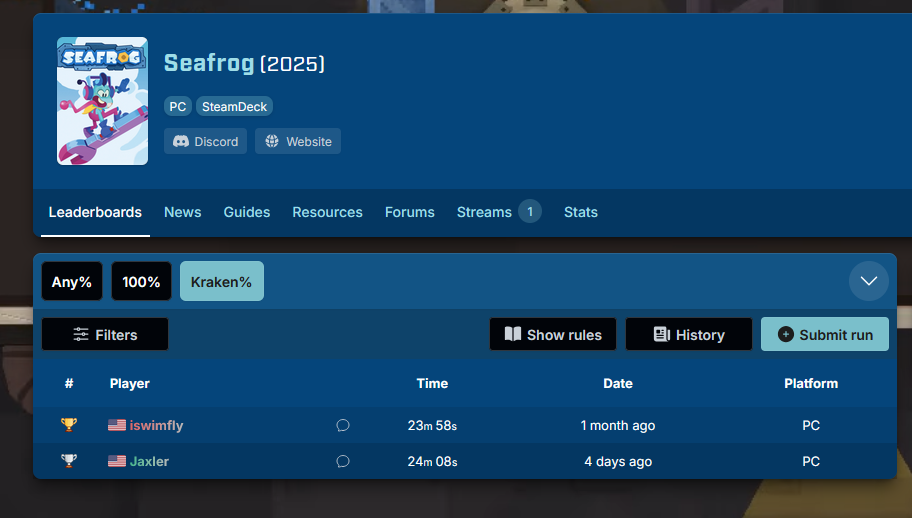
Task: Switch to the Leaderboards tab
Action: pyautogui.click(x=95, y=212)
